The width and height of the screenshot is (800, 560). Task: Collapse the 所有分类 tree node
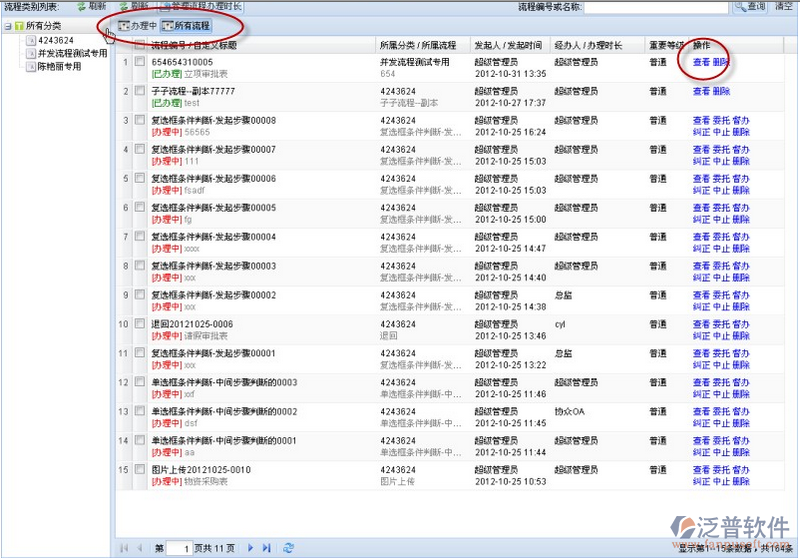[8, 25]
